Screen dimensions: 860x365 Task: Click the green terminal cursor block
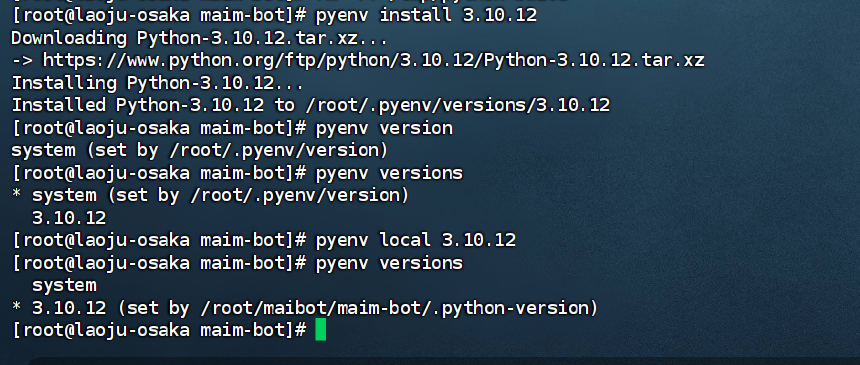point(321,330)
